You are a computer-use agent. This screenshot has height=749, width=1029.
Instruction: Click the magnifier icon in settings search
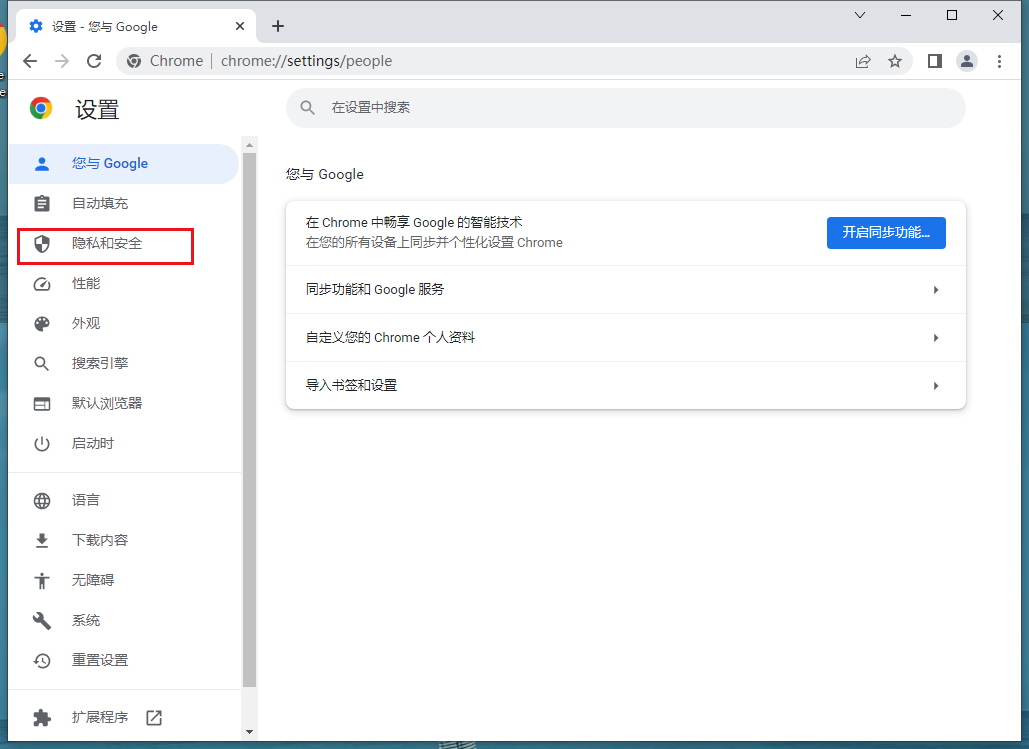click(x=307, y=108)
